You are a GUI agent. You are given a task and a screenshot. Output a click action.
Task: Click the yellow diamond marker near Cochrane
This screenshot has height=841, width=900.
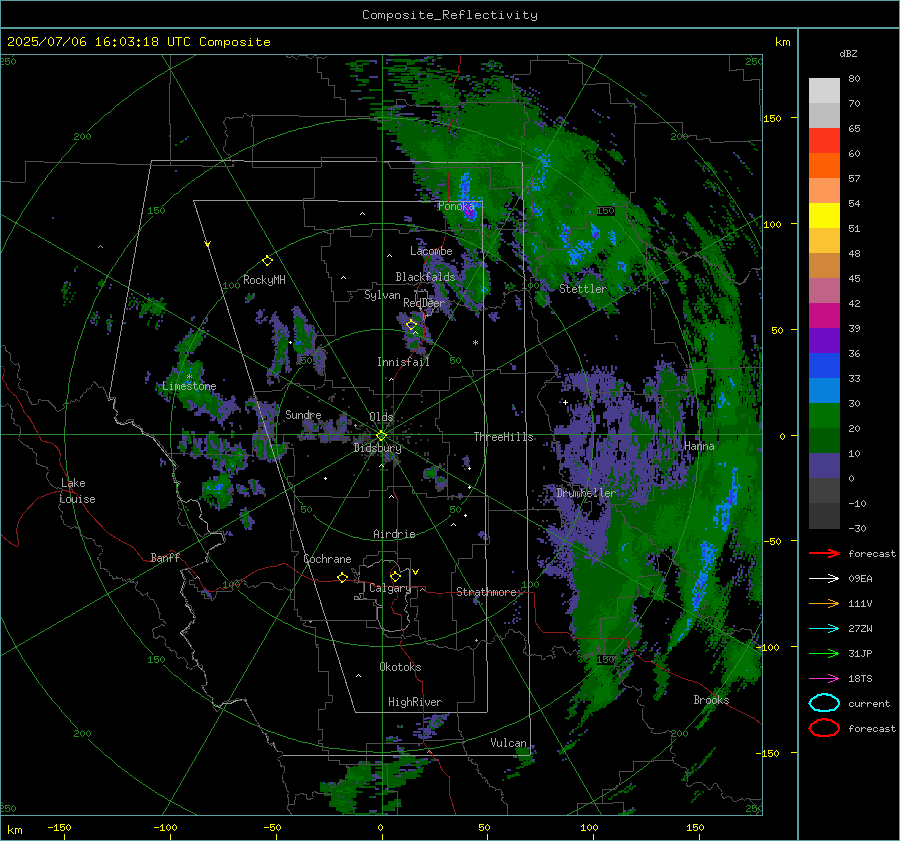click(343, 577)
